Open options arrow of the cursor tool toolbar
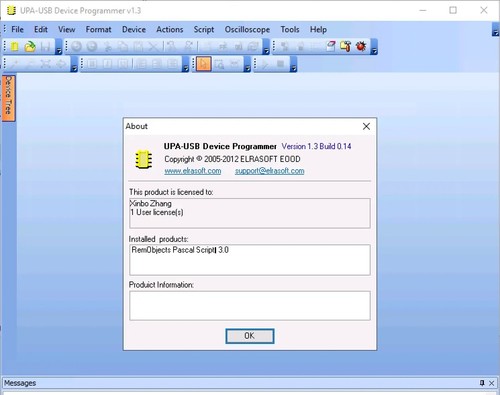The image size is (500, 395). point(247,64)
